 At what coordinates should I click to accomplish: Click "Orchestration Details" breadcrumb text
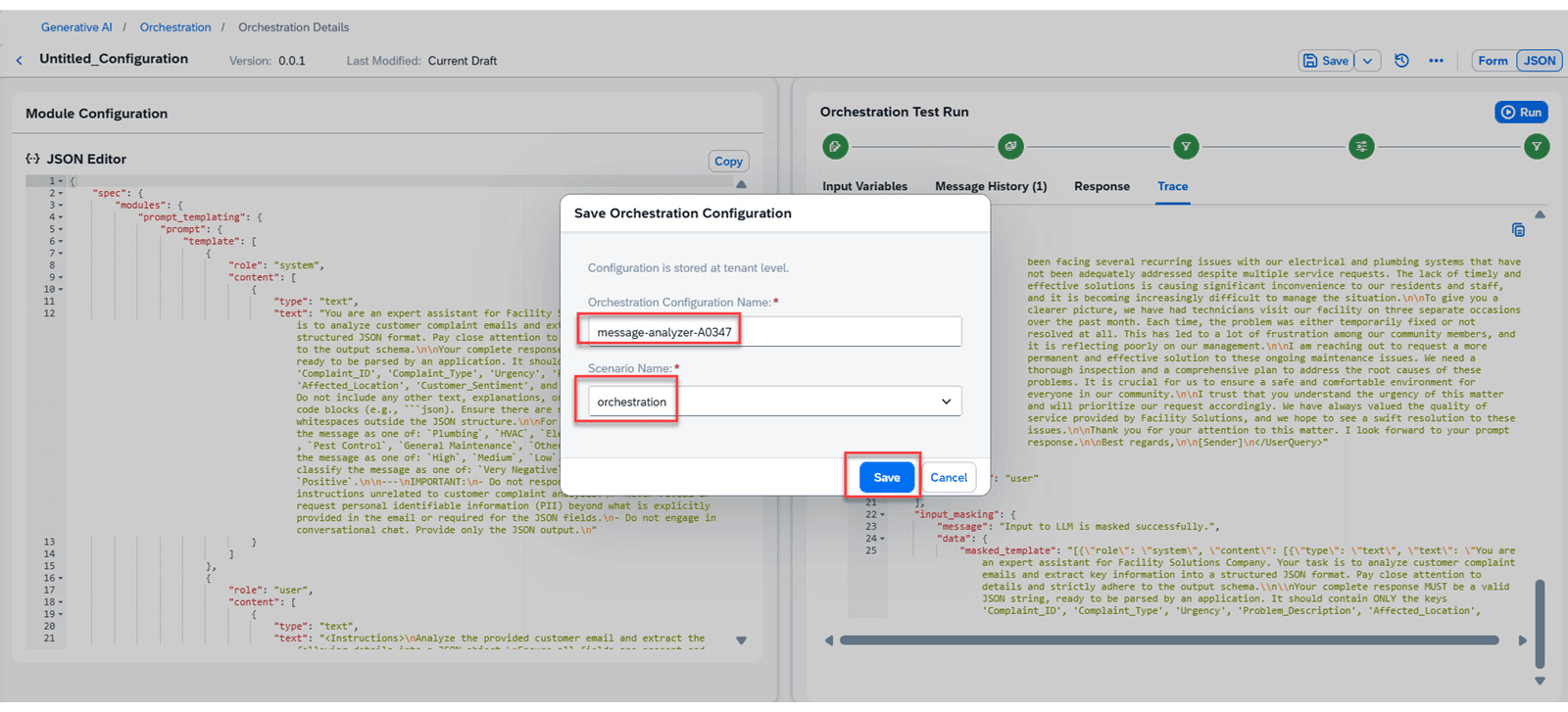[x=293, y=27]
